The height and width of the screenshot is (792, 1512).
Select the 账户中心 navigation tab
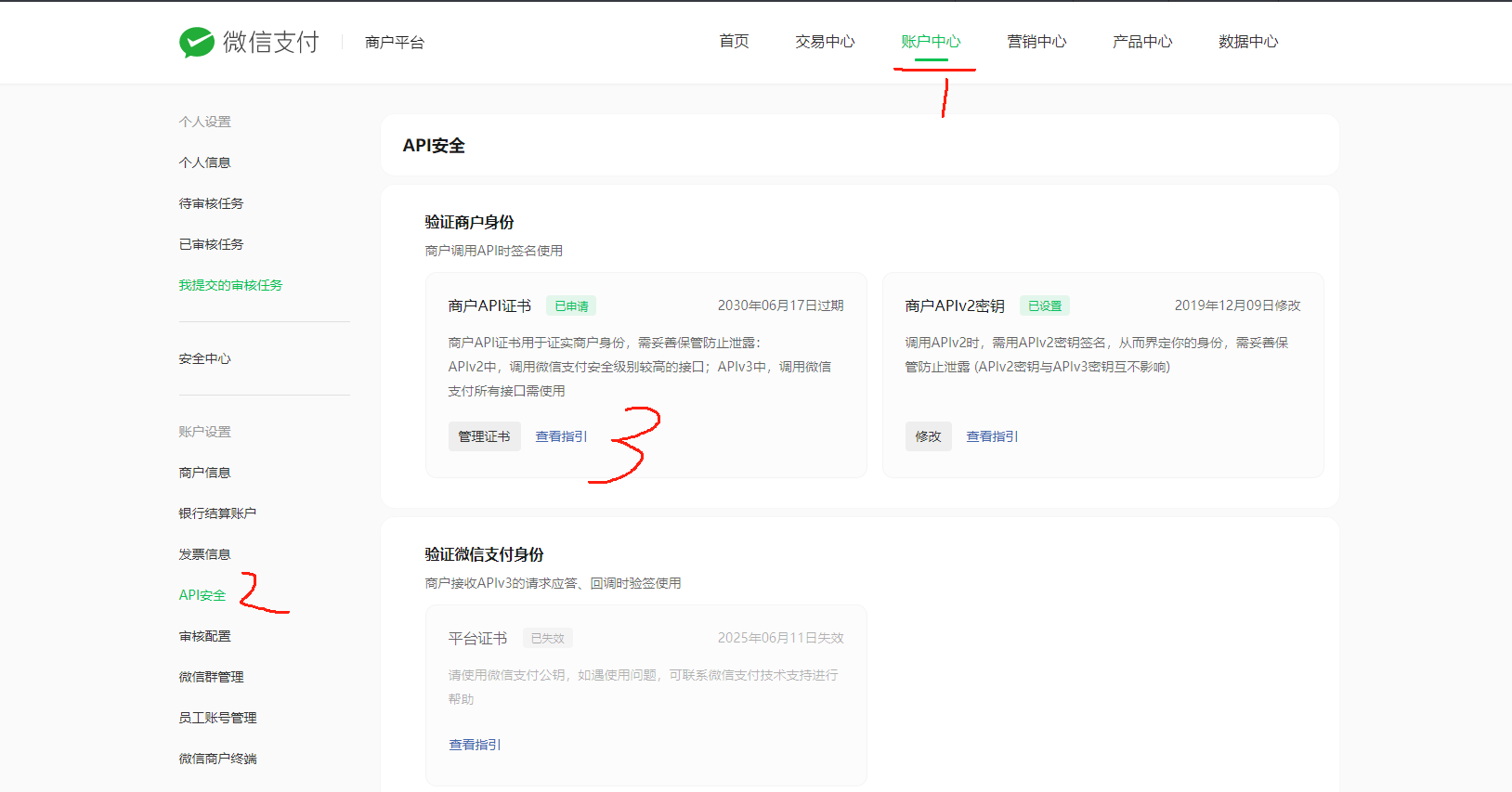click(931, 42)
